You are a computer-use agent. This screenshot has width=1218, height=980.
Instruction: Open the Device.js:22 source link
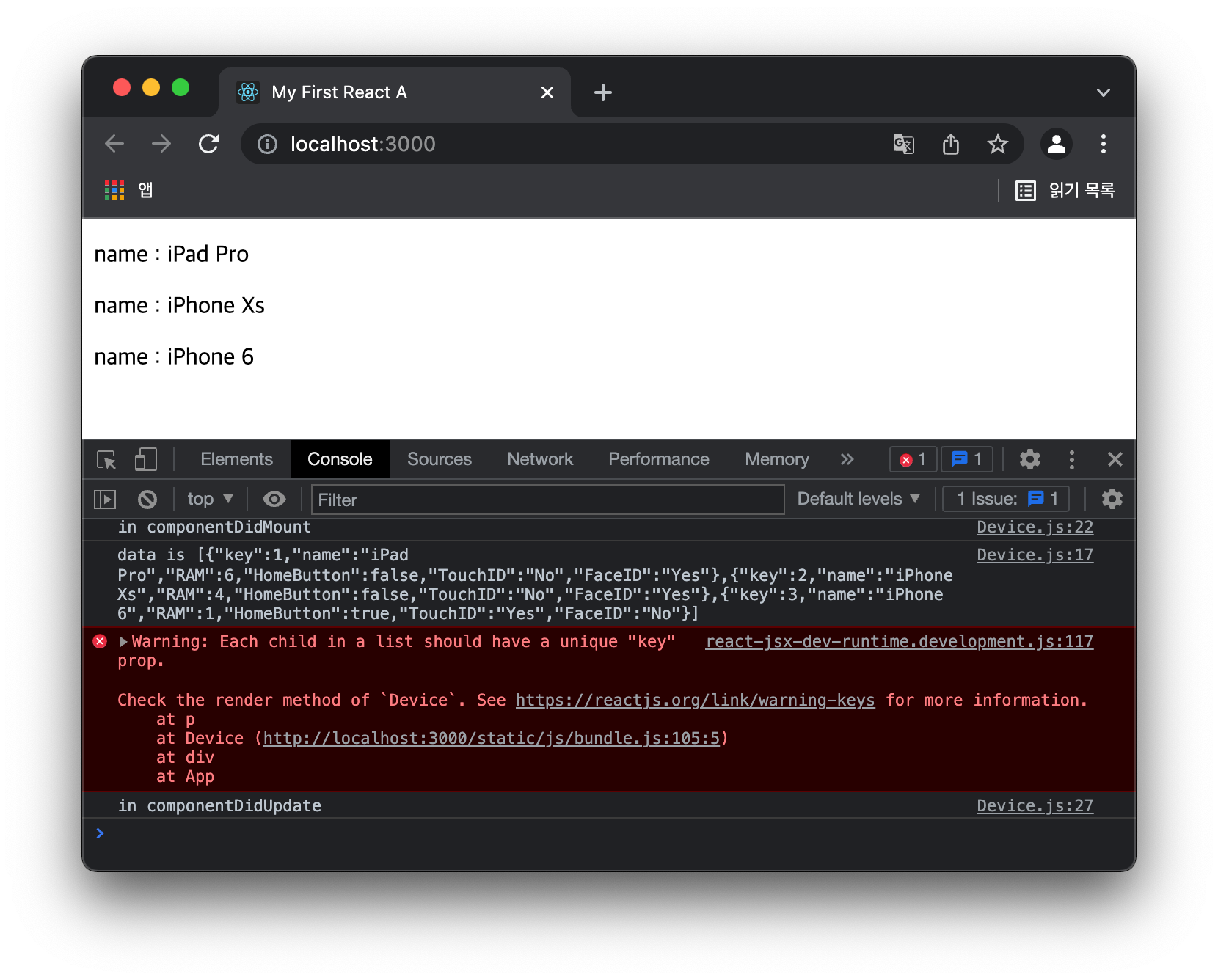pyautogui.click(x=1035, y=527)
